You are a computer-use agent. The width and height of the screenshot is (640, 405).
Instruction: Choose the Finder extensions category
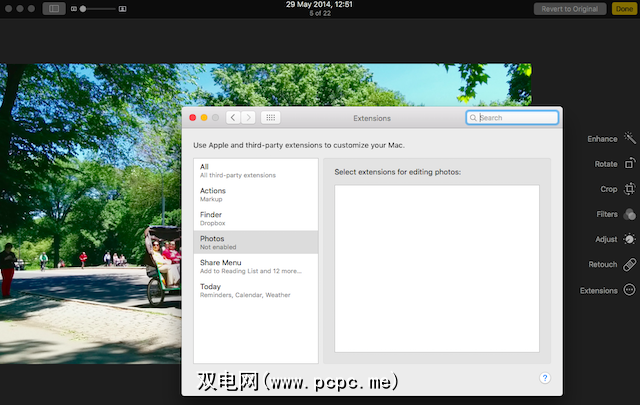click(255, 218)
